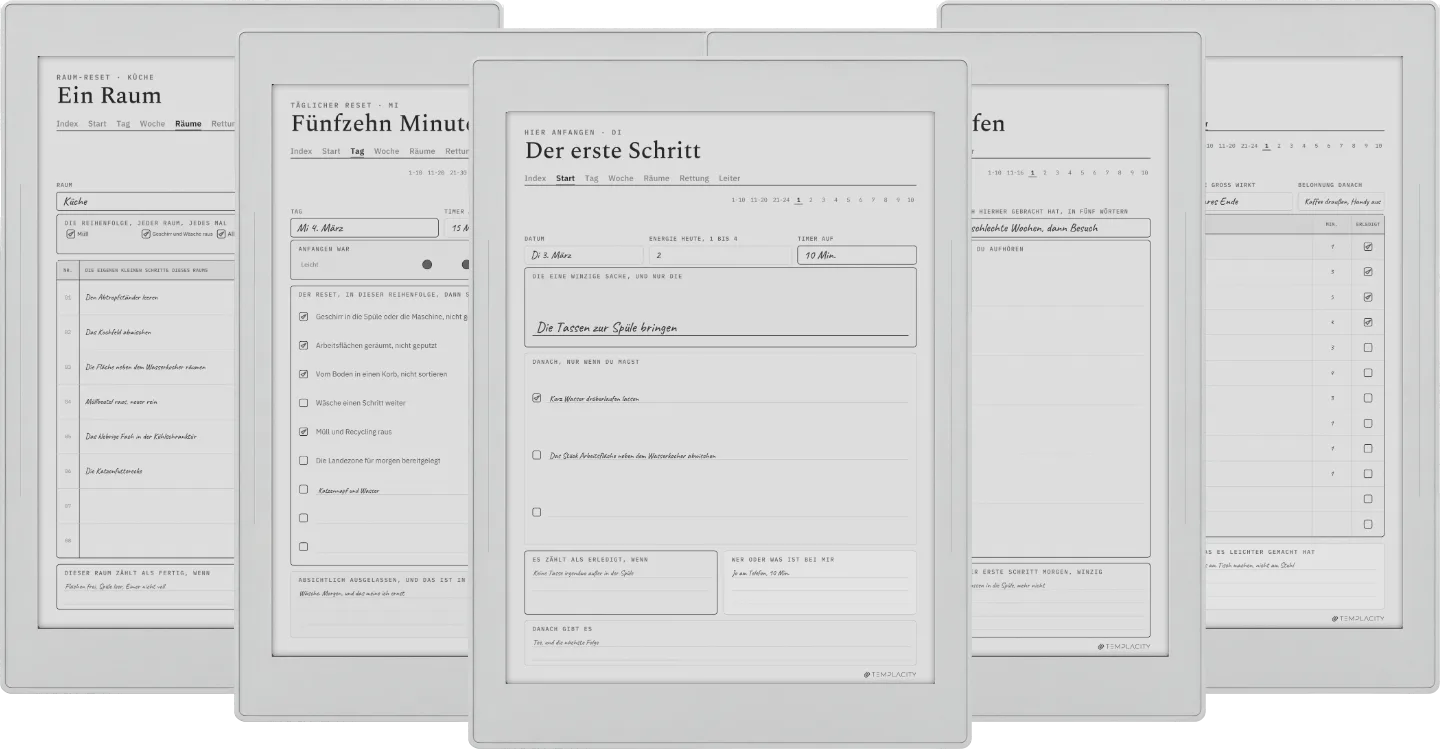
Task: Click the Raum field containing Küche
Action: 146,201
